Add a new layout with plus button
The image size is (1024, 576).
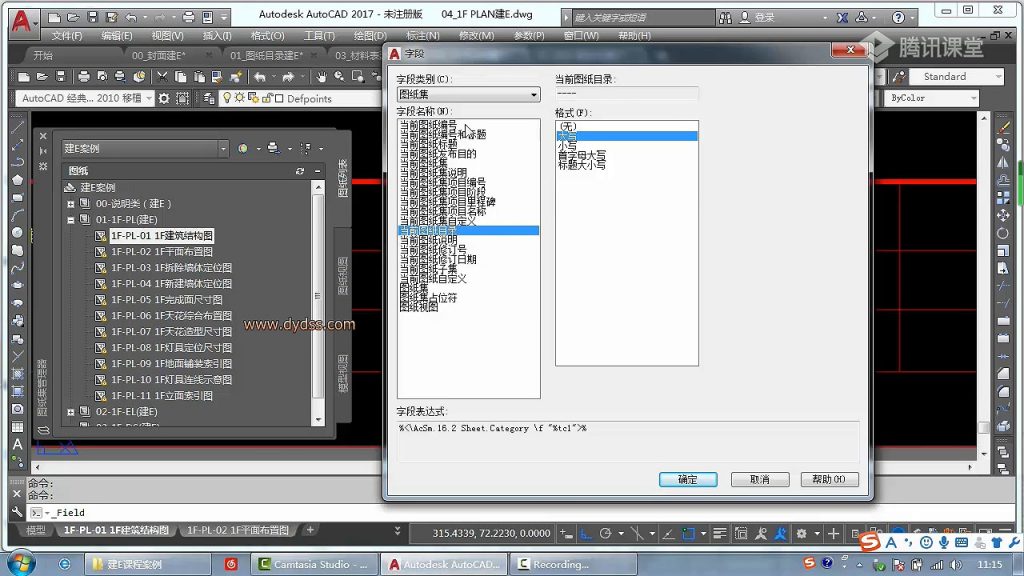click(x=310, y=530)
